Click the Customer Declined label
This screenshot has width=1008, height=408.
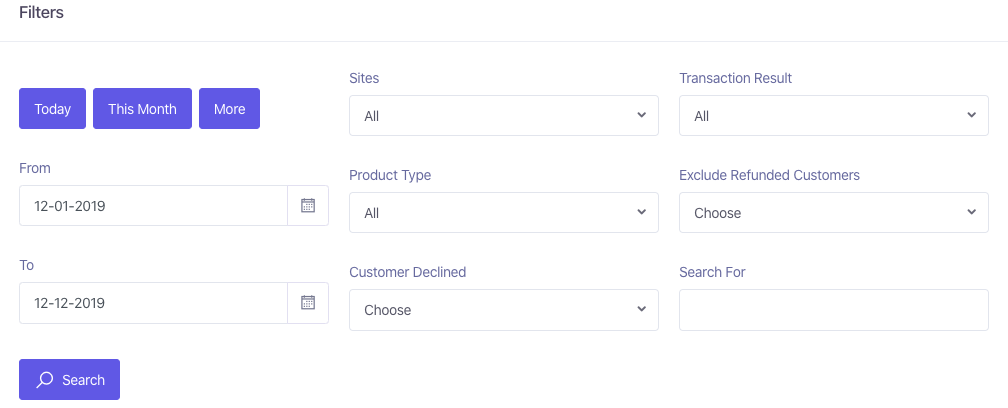point(408,272)
